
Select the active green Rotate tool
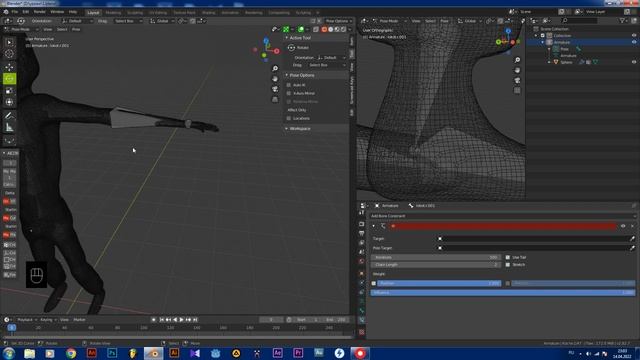click(9, 78)
